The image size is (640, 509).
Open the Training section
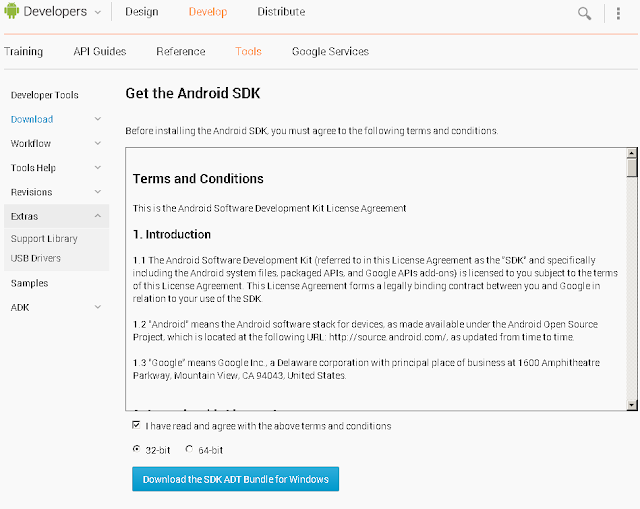pyautogui.click(x=24, y=51)
